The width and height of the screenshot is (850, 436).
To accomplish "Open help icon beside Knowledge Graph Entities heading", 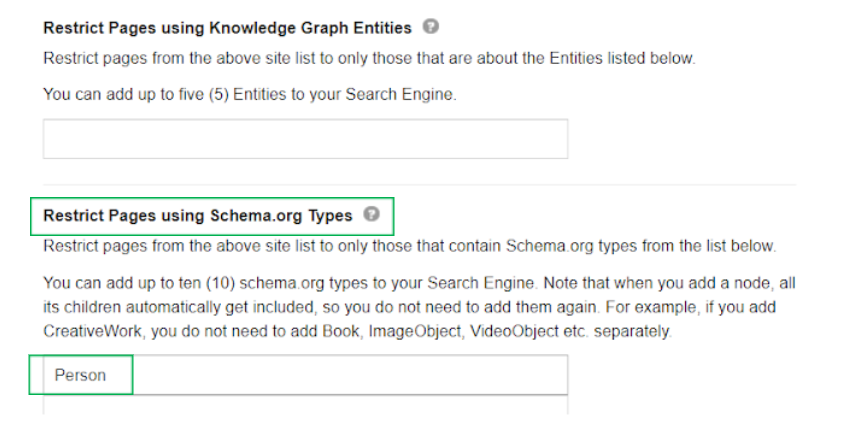I will point(430,26).
